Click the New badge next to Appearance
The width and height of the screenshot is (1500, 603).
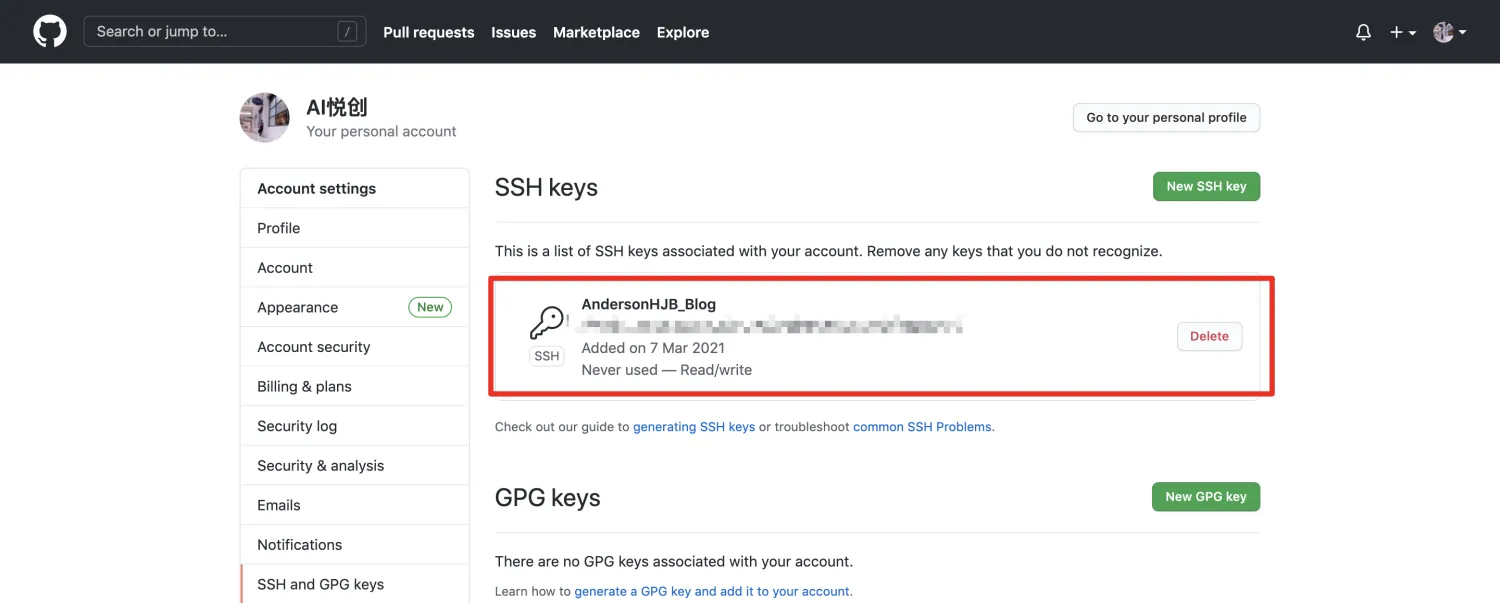point(430,307)
